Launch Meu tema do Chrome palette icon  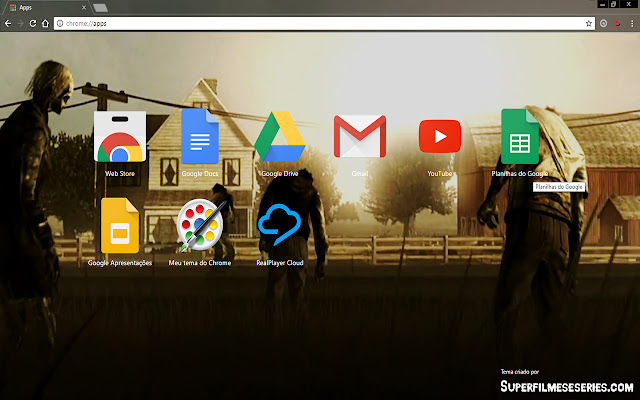coord(200,225)
